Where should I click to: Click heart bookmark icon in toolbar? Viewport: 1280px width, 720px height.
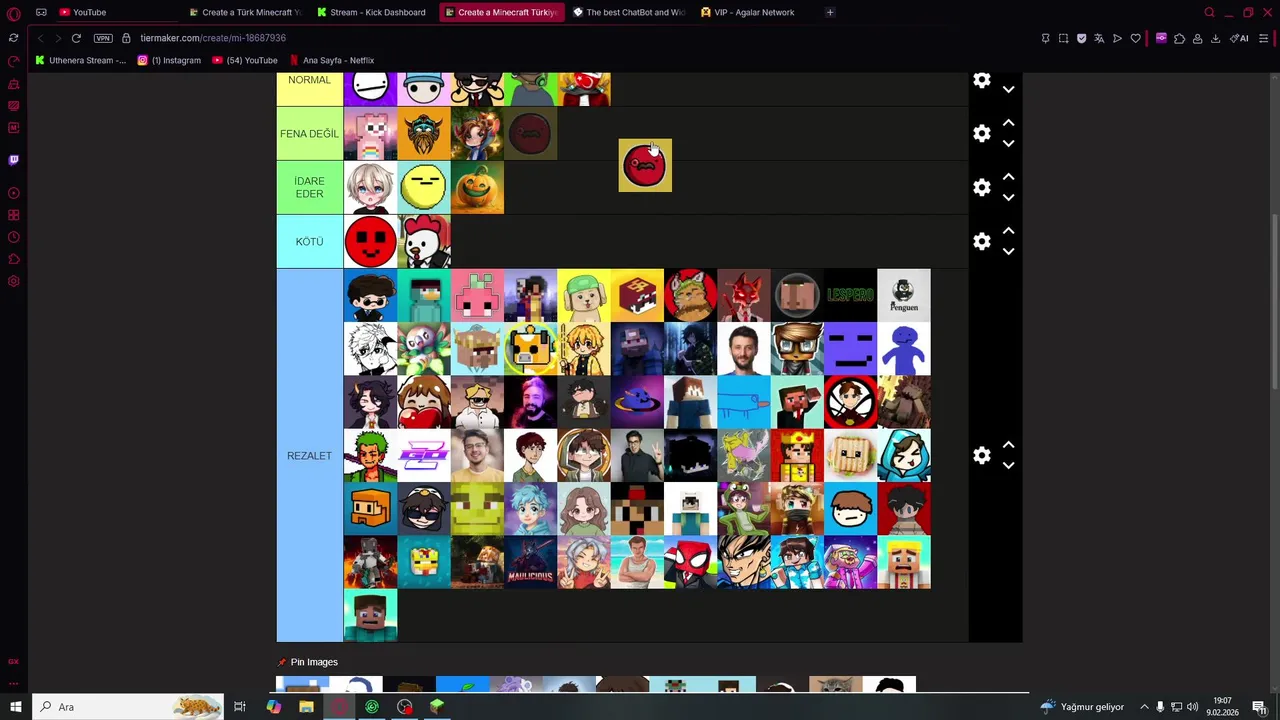[1135, 38]
